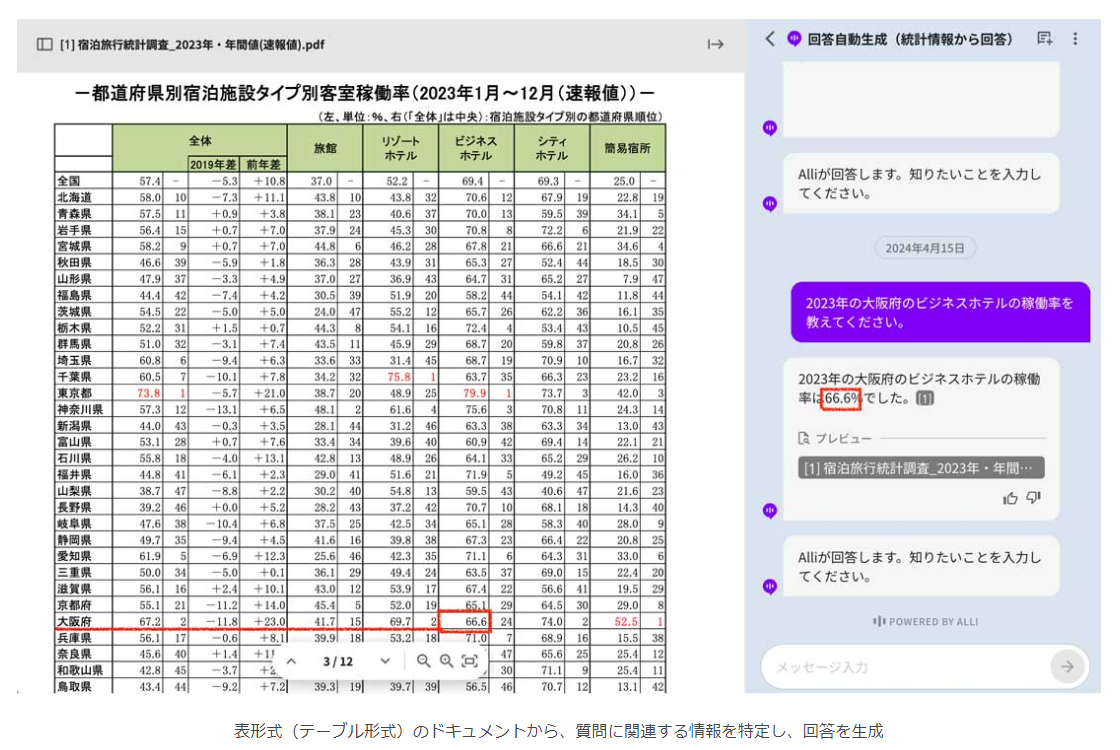
Task: Open the 宿泊旅行統計調査 source document preview
Action: point(920,468)
